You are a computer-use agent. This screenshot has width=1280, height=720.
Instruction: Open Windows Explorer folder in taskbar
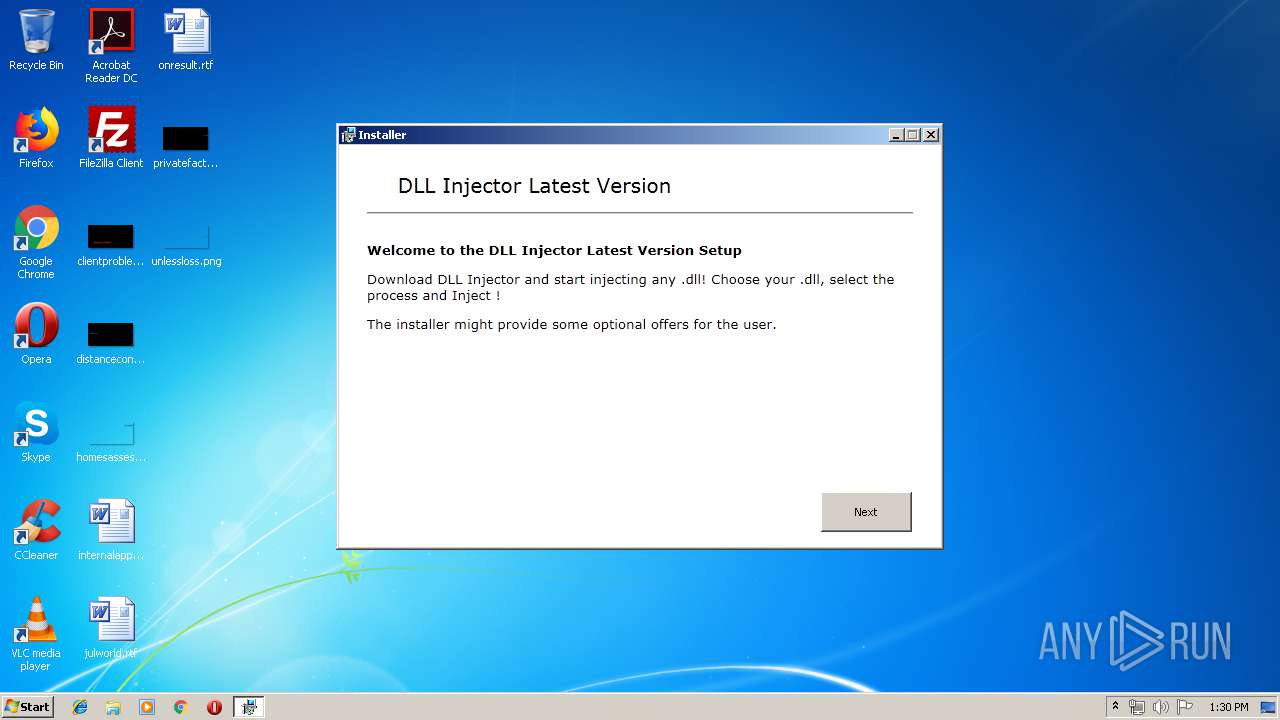click(113, 707)
